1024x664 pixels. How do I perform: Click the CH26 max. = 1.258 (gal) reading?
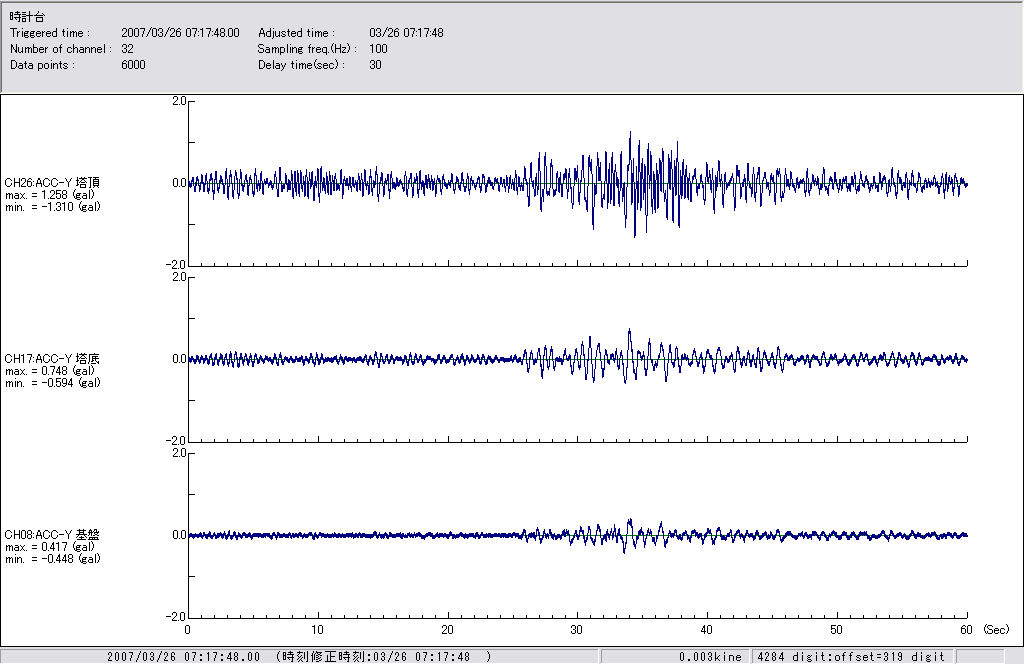click(50, 195)
